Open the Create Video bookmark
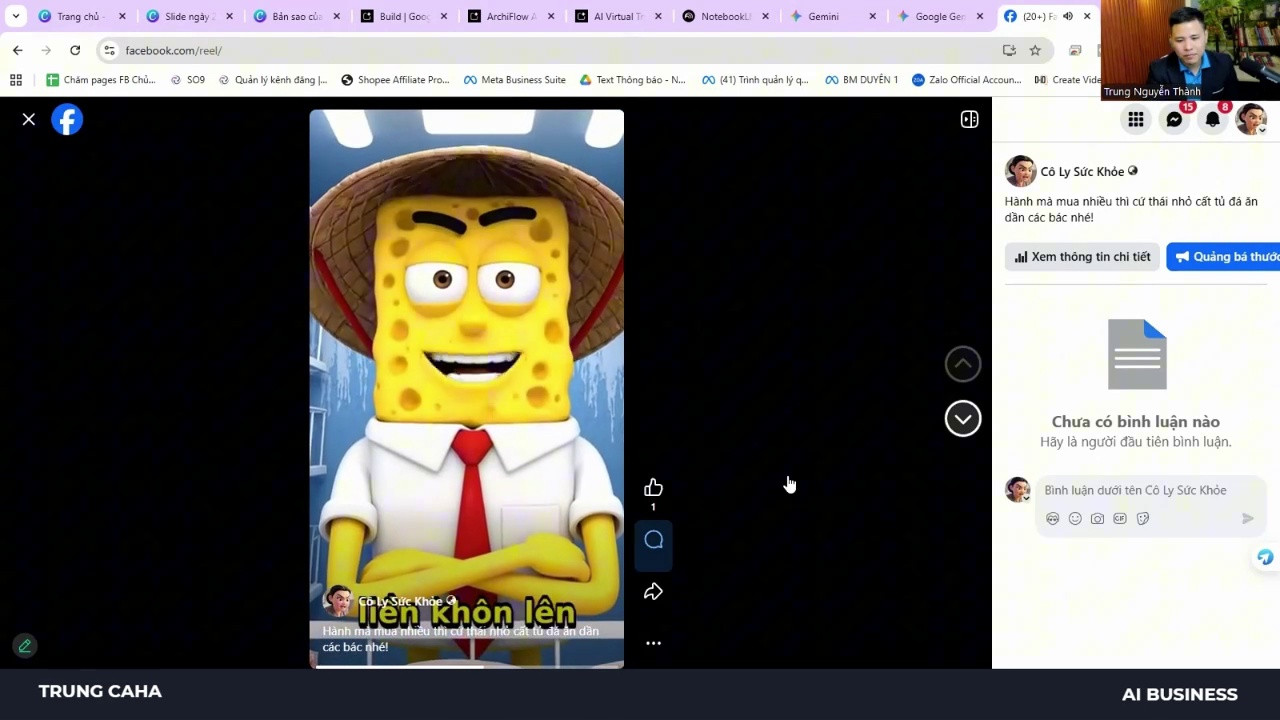Screen dimensions: 1280x720 [x=1067, y=80]
